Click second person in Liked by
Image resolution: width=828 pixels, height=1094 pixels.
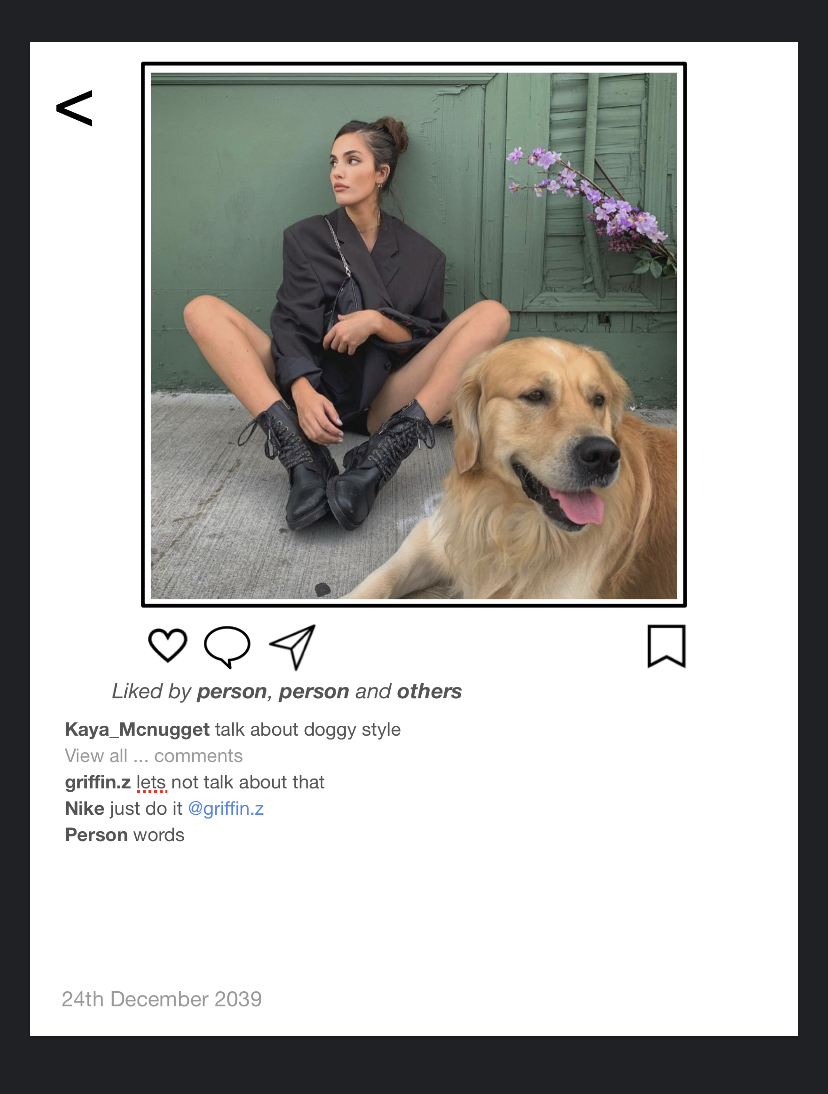click(313, 691)
